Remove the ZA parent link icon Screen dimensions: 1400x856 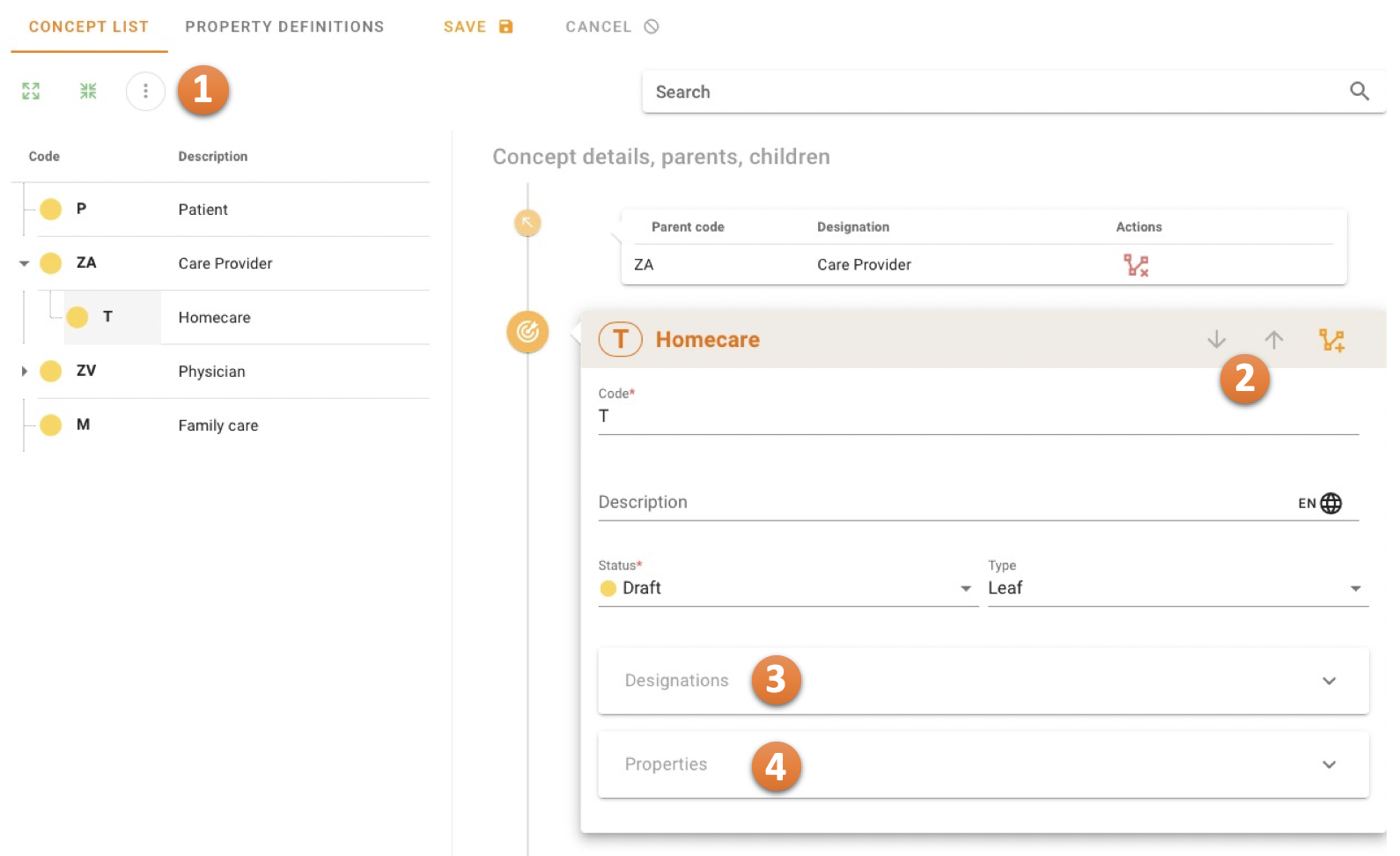click(1136, 265)
